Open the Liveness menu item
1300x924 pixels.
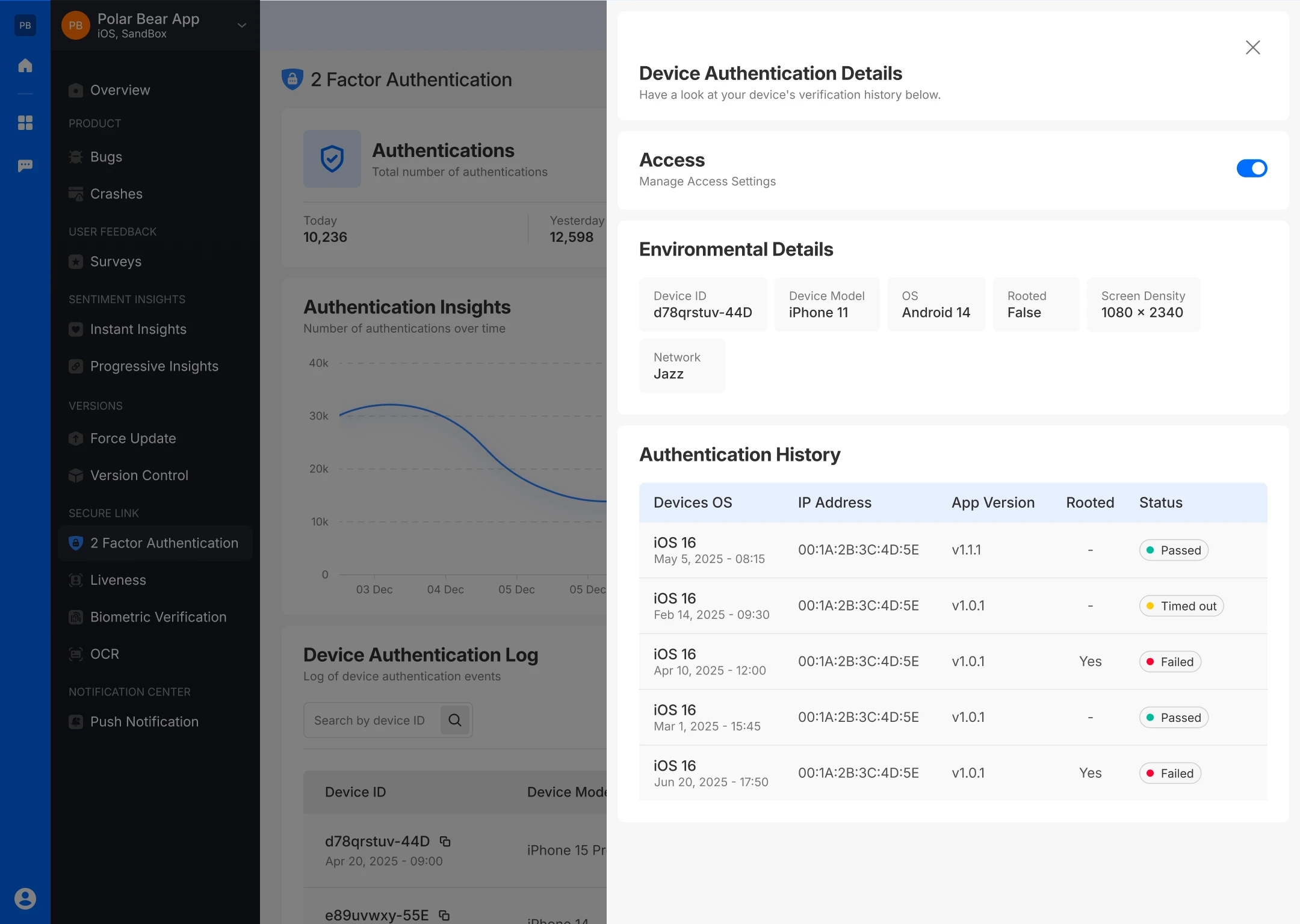pyautogui.click(x=118, y=580)
